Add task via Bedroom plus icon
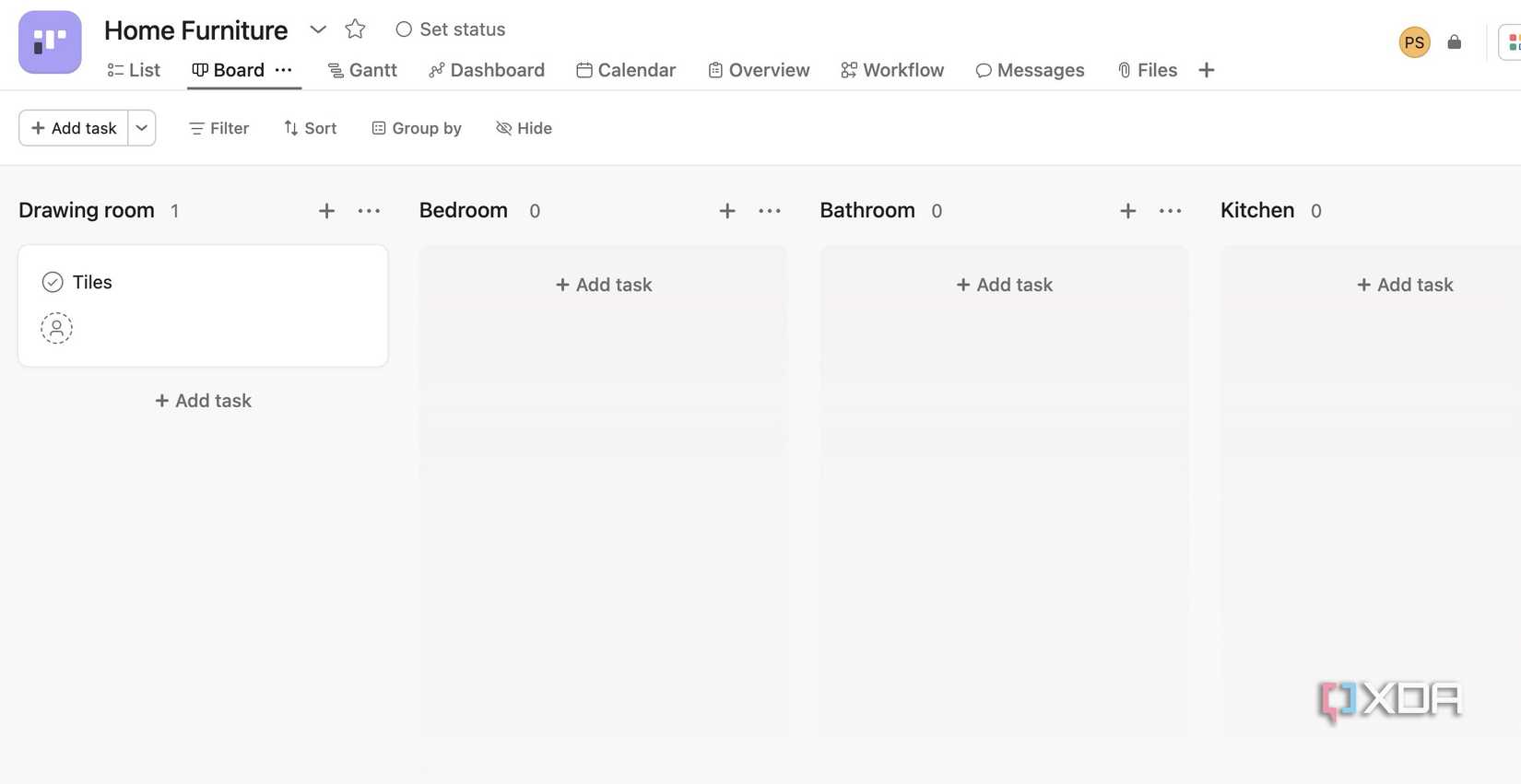 727,211
